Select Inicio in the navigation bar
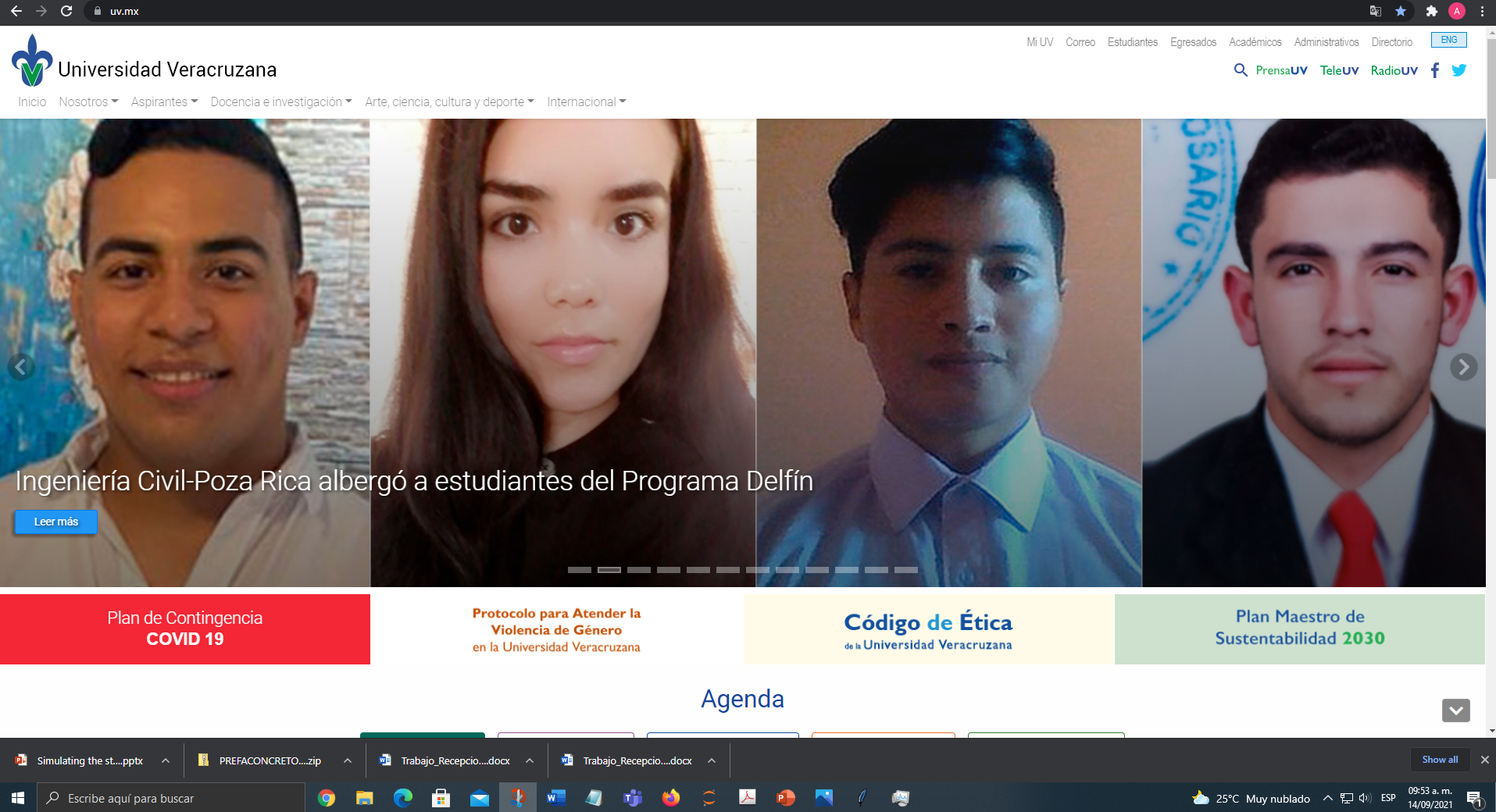The height and width of the screenshot is (812, 1496). [32, 102]
